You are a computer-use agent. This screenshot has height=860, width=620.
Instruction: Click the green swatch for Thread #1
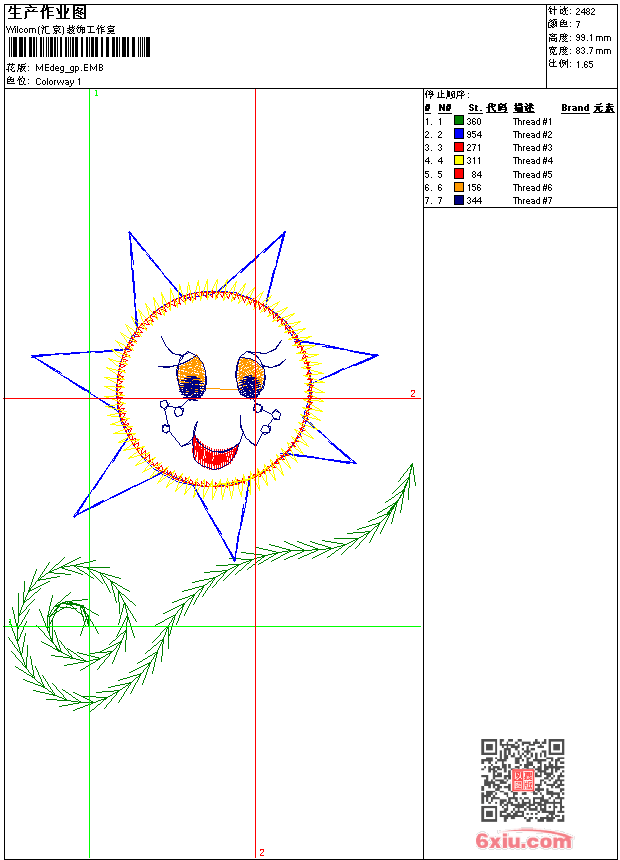click(459, 121)
